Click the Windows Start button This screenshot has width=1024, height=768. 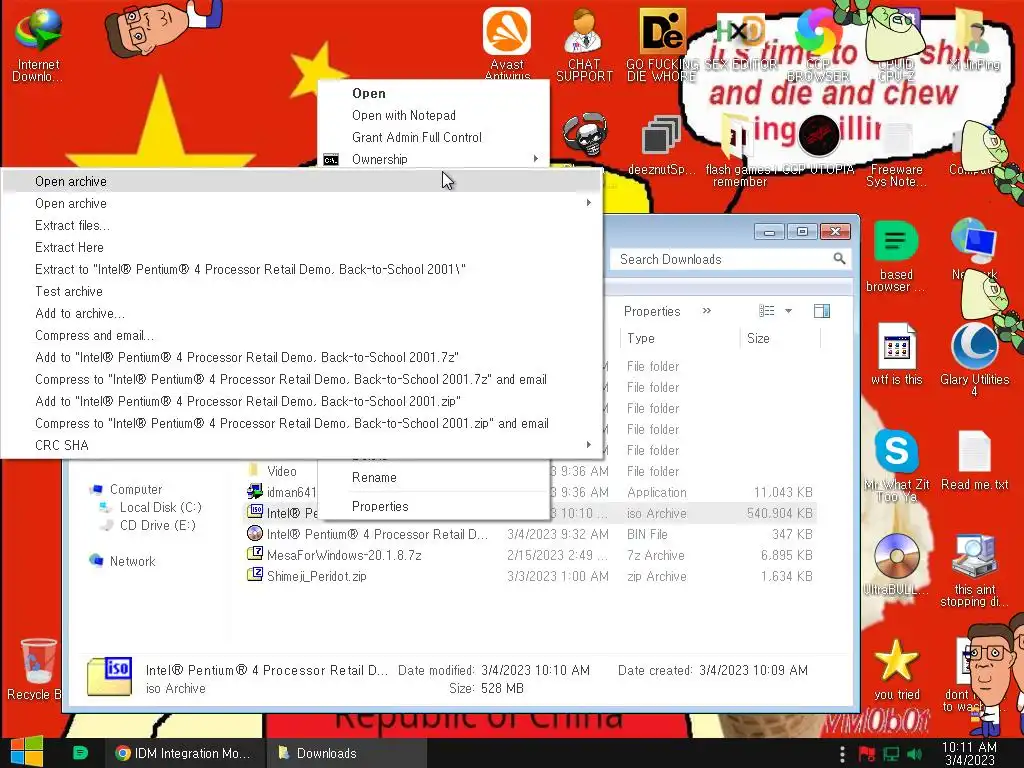point(27,752)
